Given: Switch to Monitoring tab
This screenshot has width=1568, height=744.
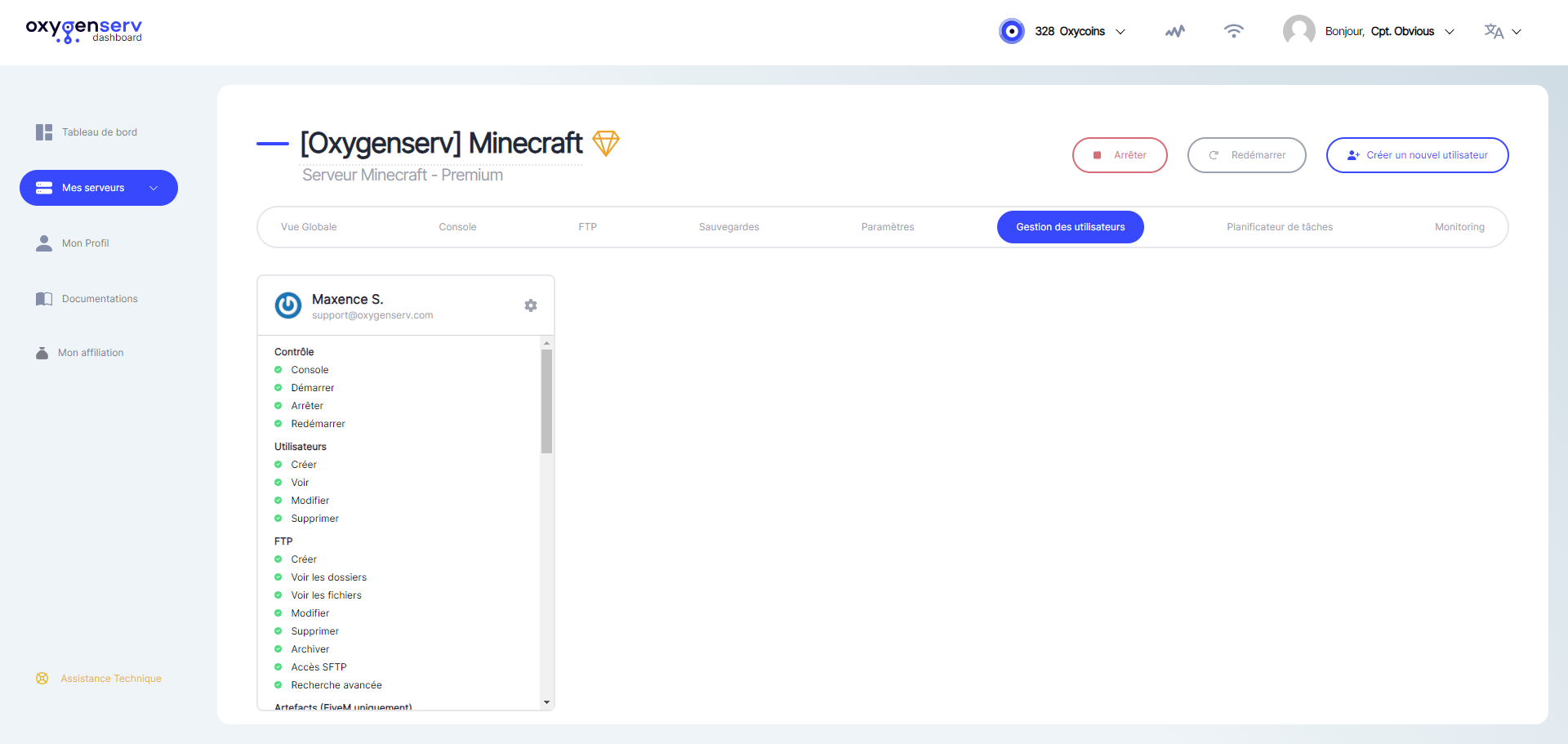Looking at the screenshot, I should point(1460,227).
